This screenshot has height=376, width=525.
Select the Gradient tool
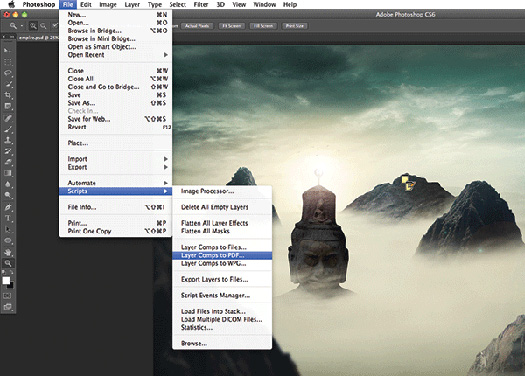pyautogui.click(x=7, y=173)
